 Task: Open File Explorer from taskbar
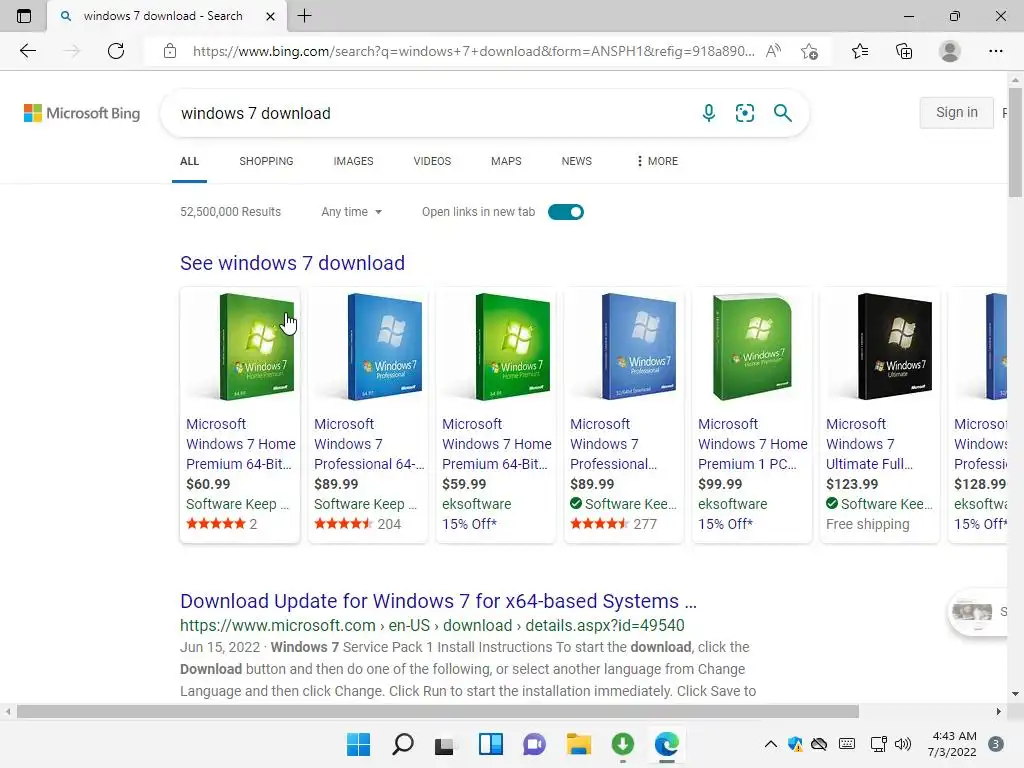[x=579, y=744]
